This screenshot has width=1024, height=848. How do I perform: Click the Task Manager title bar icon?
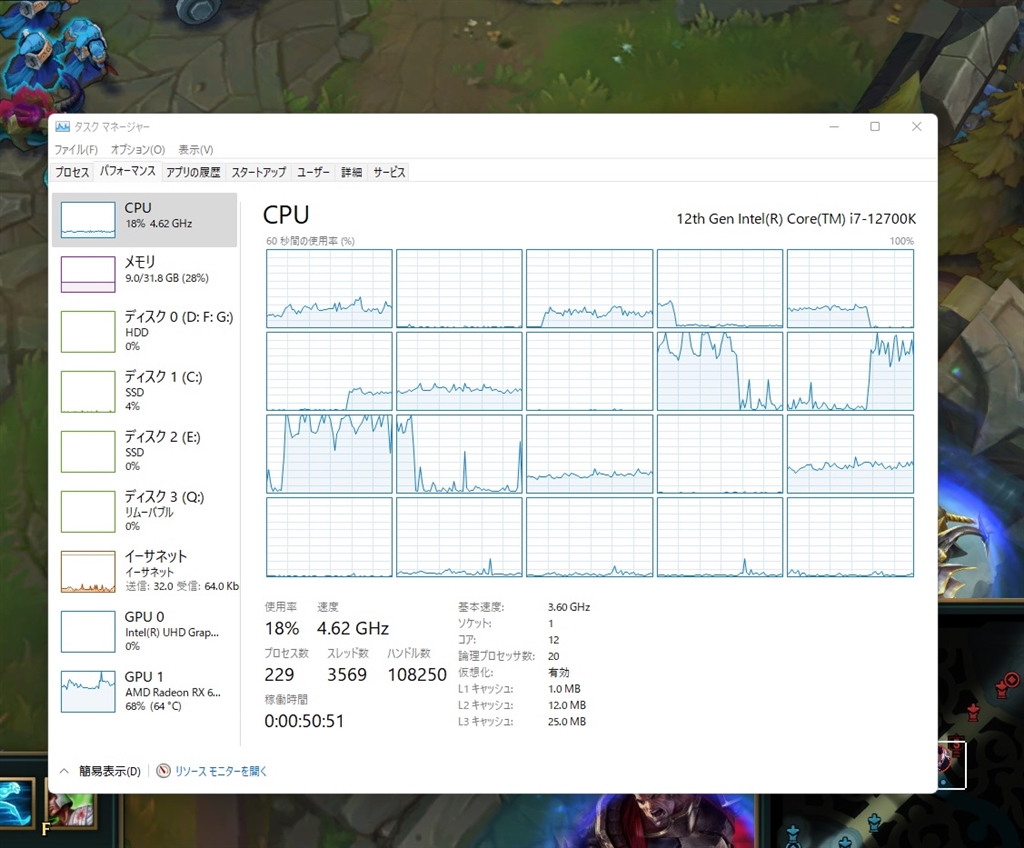[63, 127]
